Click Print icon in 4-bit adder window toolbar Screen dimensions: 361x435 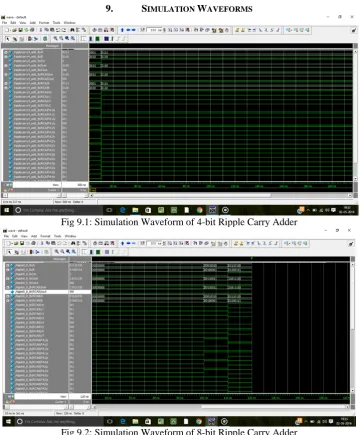coord(32,30)
